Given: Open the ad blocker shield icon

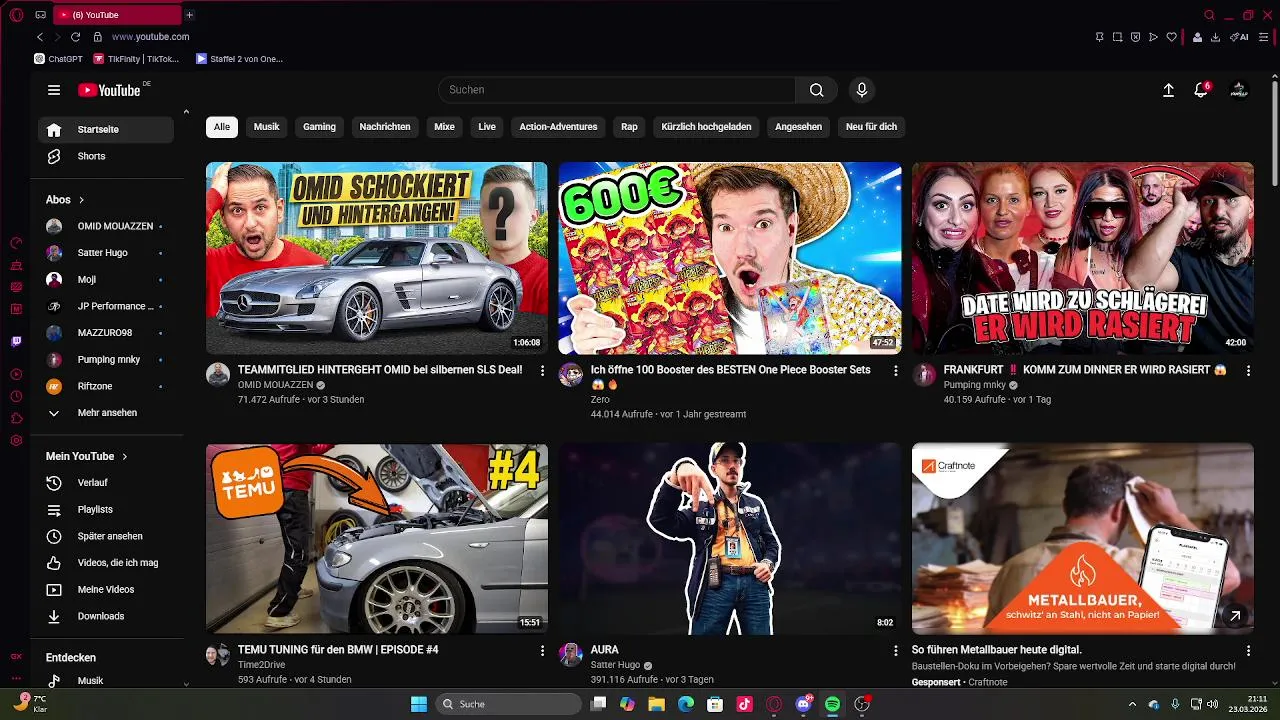Looking at the screenshot, I should [1135, 37].
